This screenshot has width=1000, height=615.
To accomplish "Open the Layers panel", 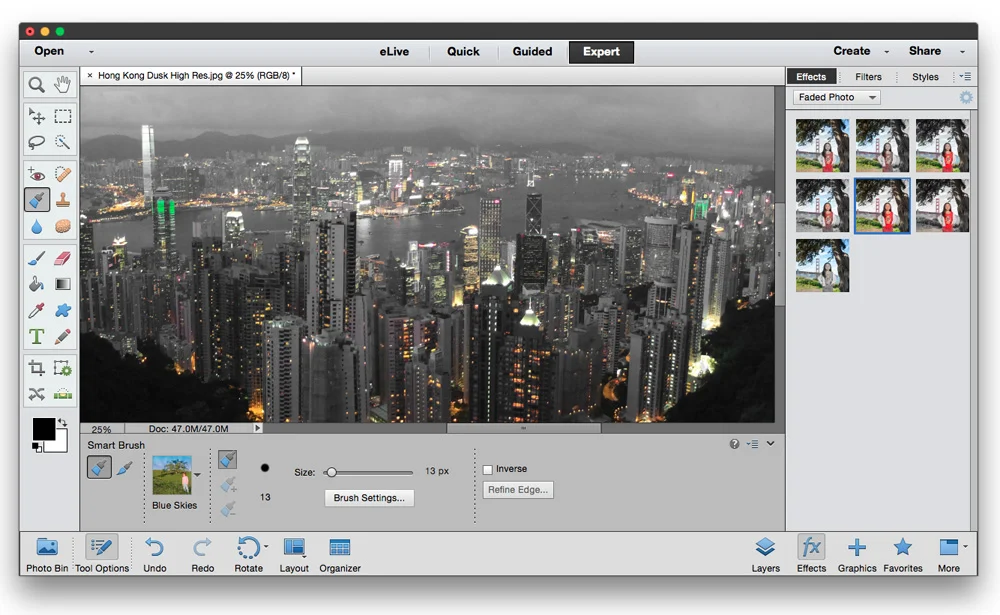I will [765, 555].
